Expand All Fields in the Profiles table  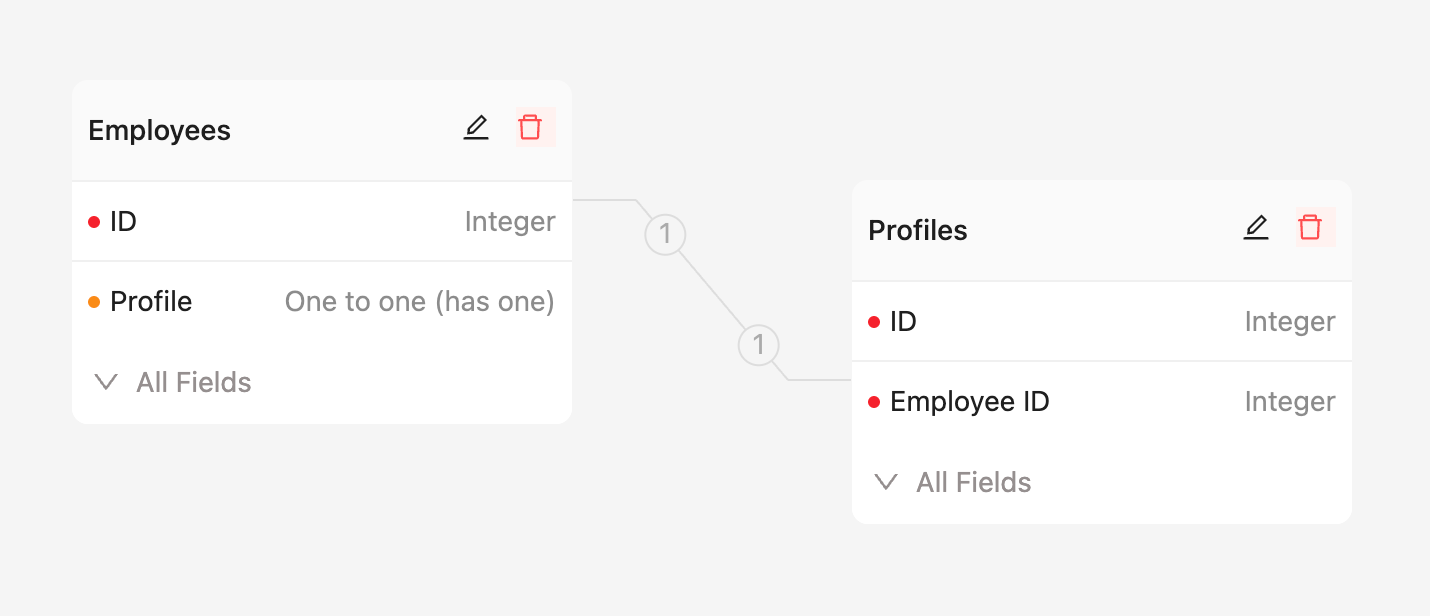(x=952, y=482)
